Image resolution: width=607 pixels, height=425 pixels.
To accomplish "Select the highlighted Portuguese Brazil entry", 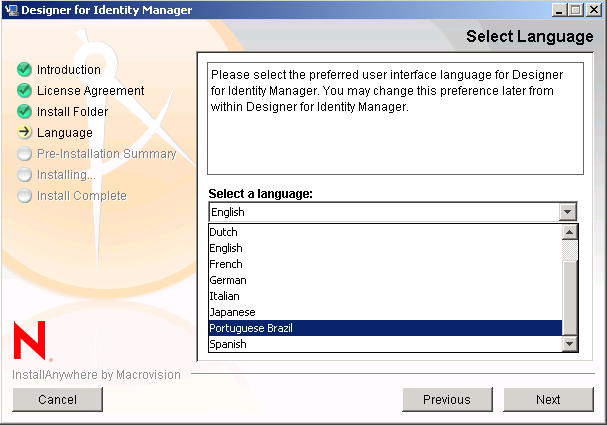I will [x=385, y=328].
